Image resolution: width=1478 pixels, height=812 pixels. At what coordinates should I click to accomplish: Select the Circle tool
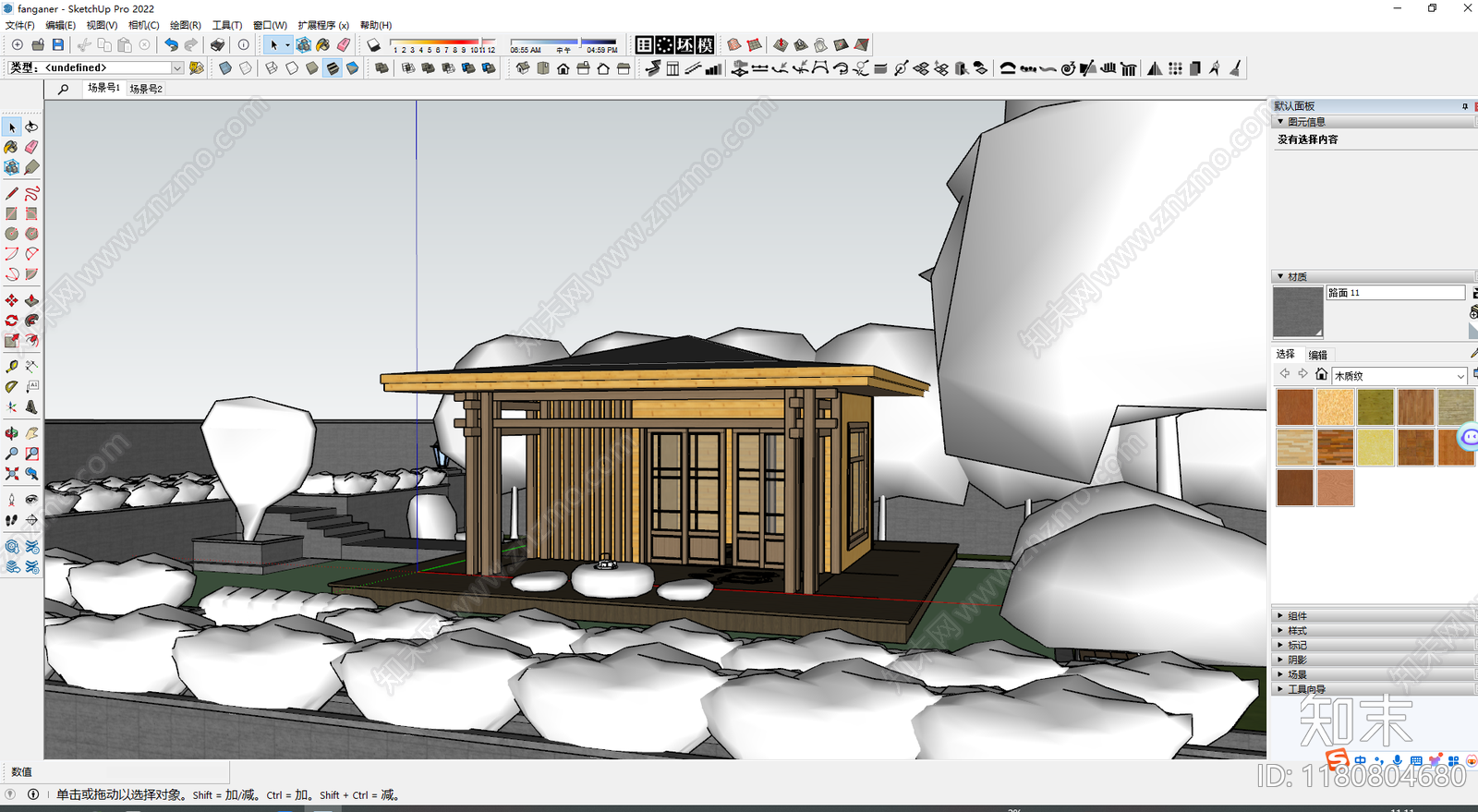12,234
